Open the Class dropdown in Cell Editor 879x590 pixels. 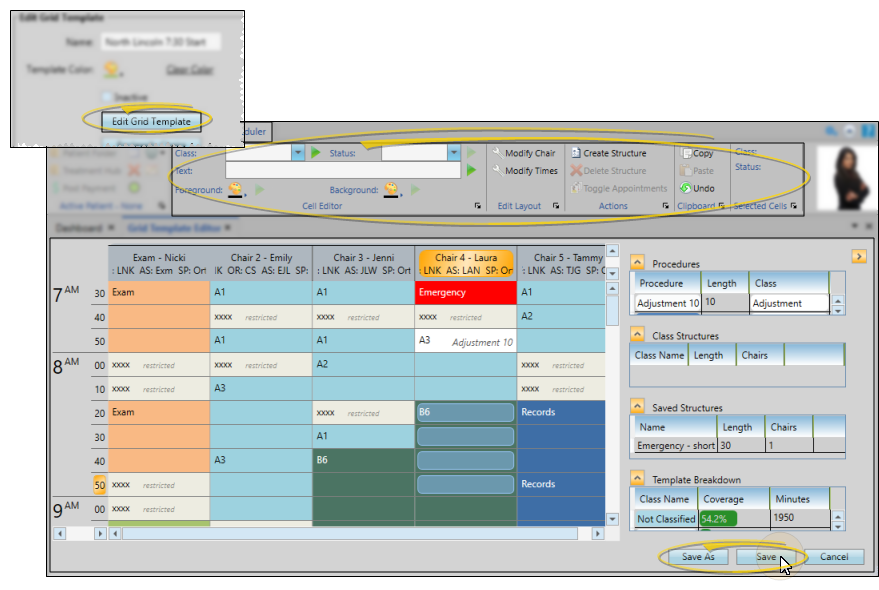[x=297, y=153]
